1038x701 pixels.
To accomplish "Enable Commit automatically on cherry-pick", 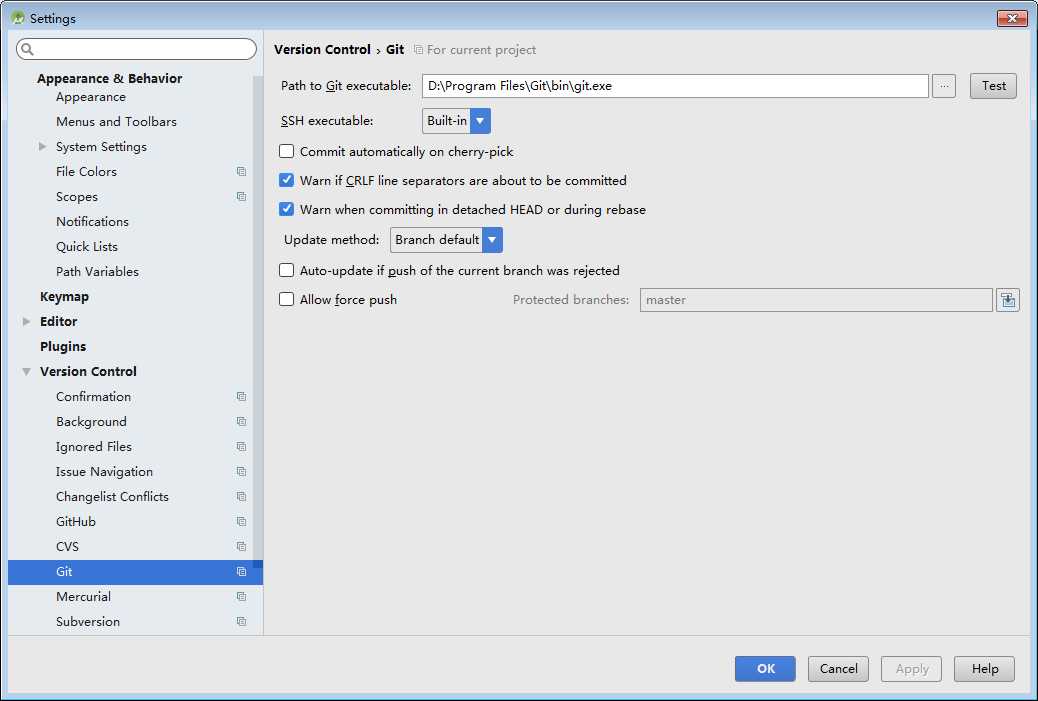I will coord(287,152).
